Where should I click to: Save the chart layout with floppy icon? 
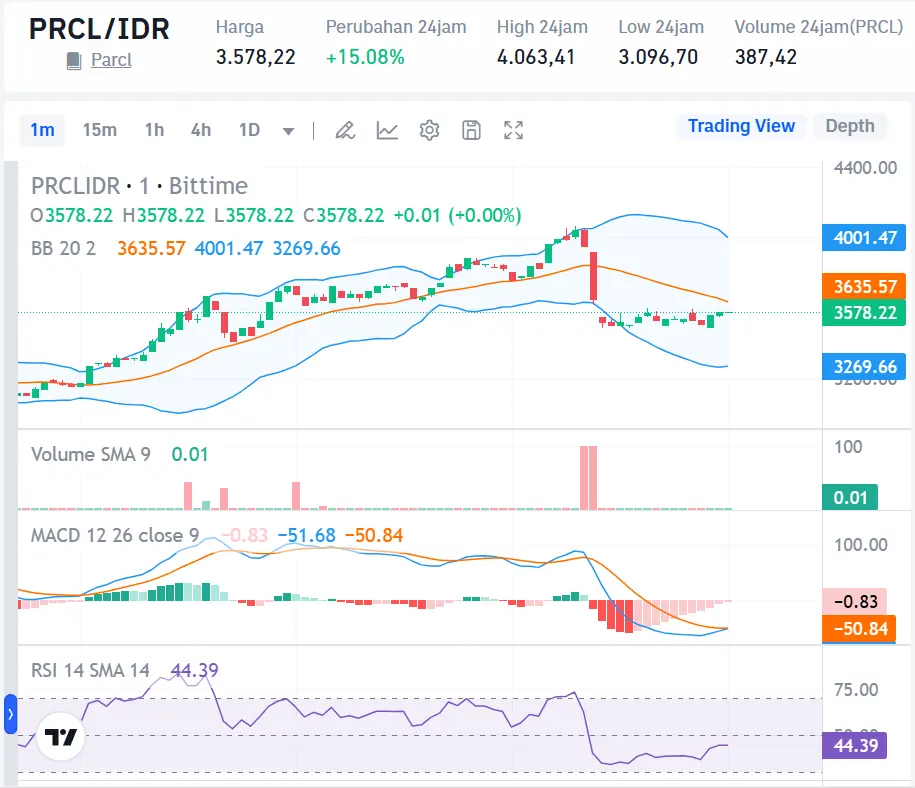tap(470, 130)
